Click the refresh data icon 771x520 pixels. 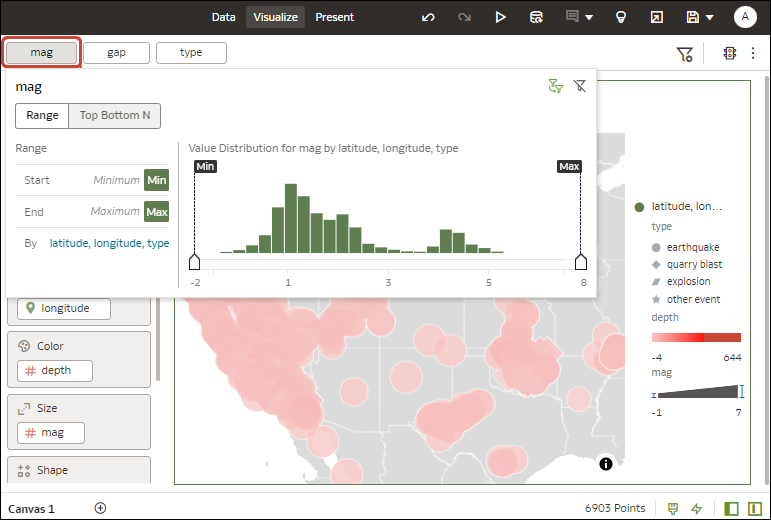[536, 17]
